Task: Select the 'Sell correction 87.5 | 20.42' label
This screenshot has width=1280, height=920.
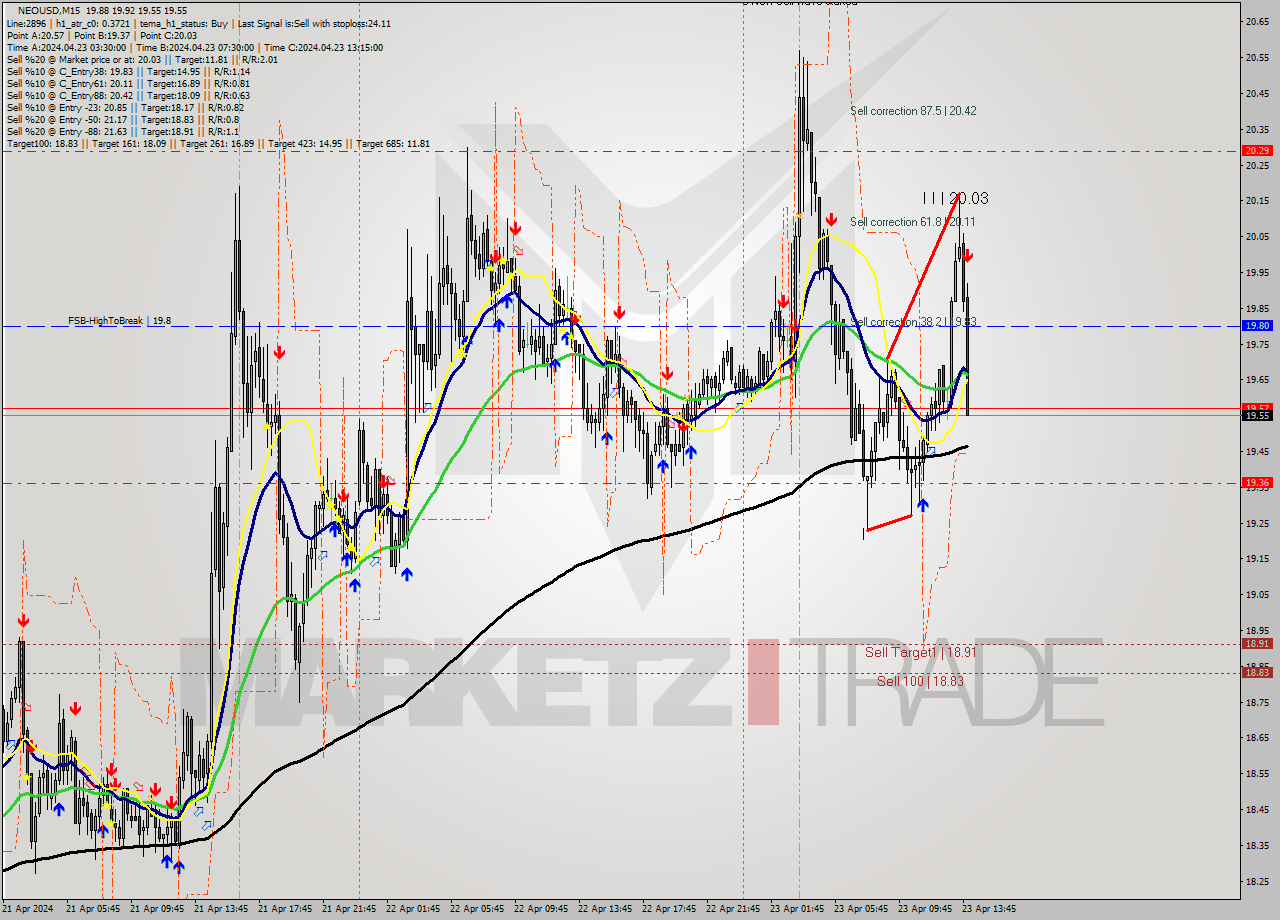Action: click(x=913, y=111)
